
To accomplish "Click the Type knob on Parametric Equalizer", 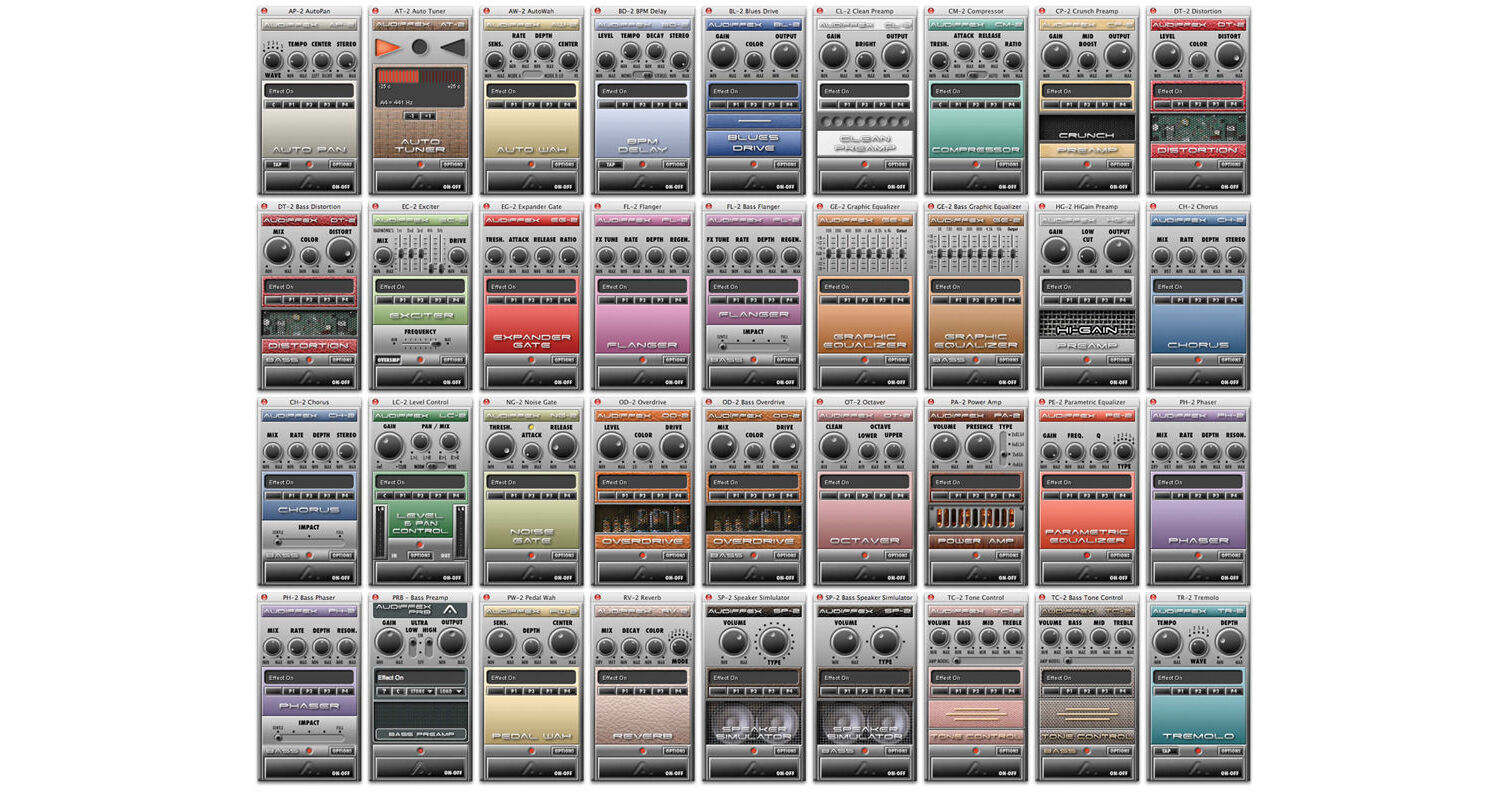I will click(x=1124, y=451).
